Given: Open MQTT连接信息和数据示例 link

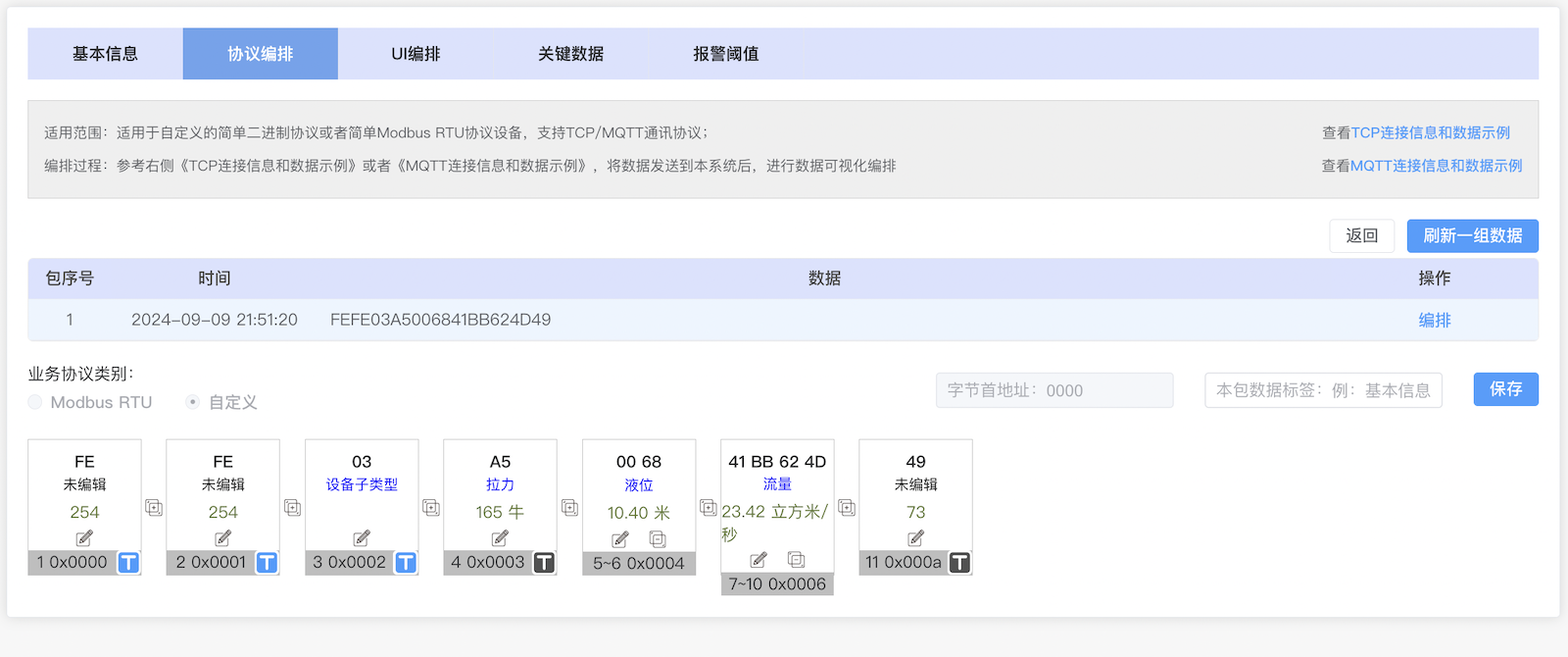Looking at the screenshot, I should click(x=1437, y=166).
